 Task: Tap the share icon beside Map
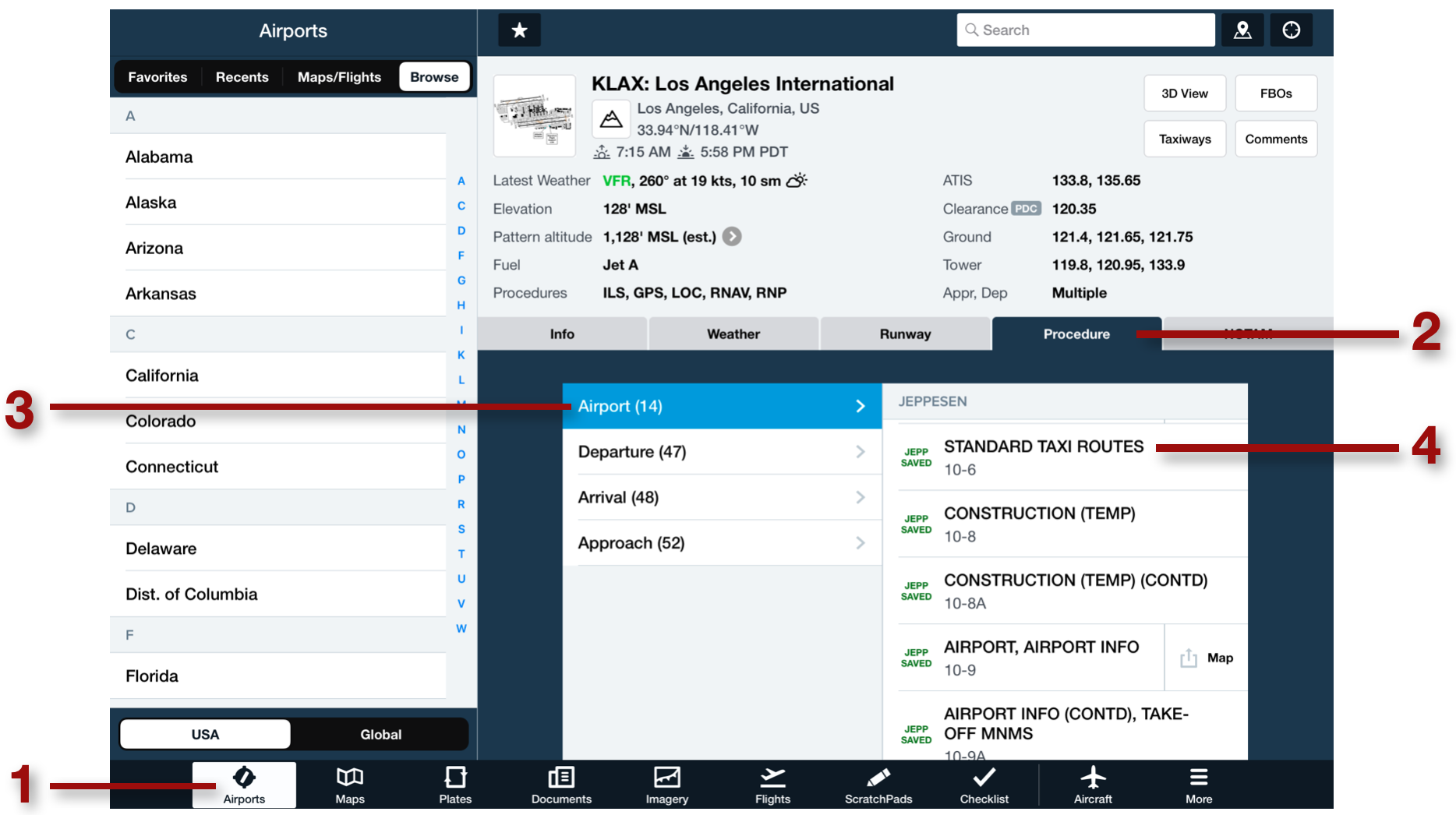point(1188,658)
